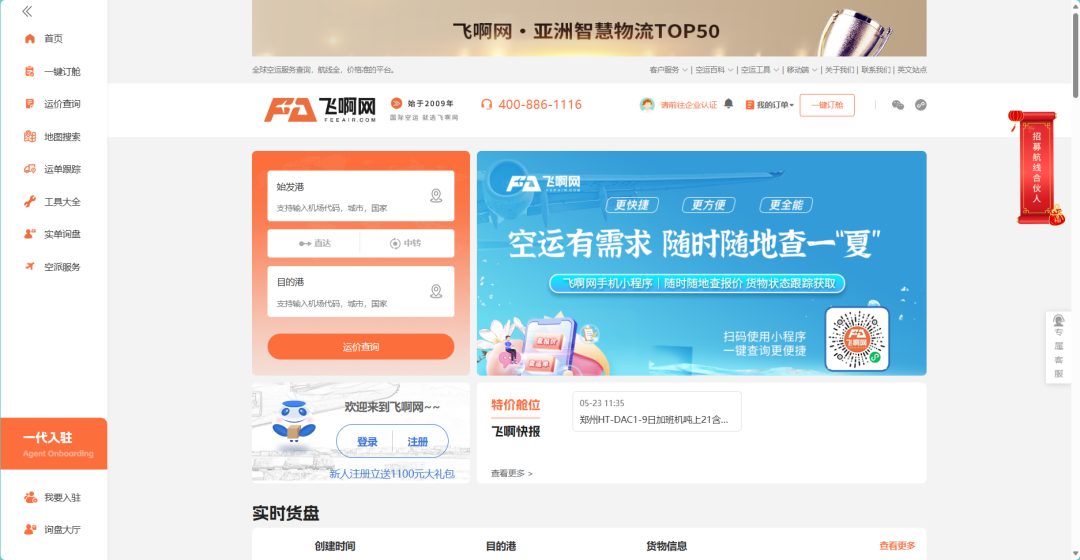Click the 地图搜索 map icon
This screenshot has height=560, width=1080.
(x=30, y=136)
